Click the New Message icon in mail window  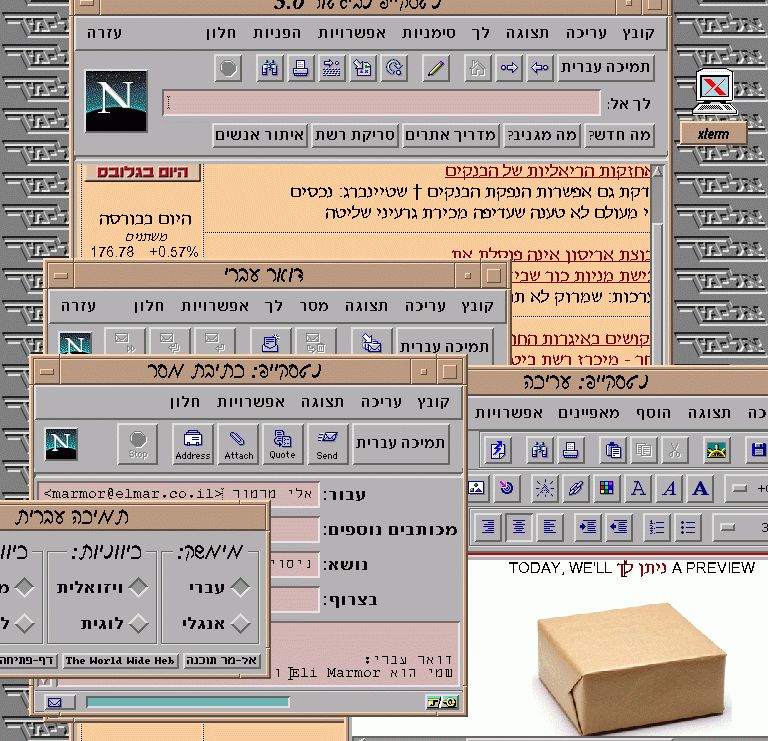(270, 342)
